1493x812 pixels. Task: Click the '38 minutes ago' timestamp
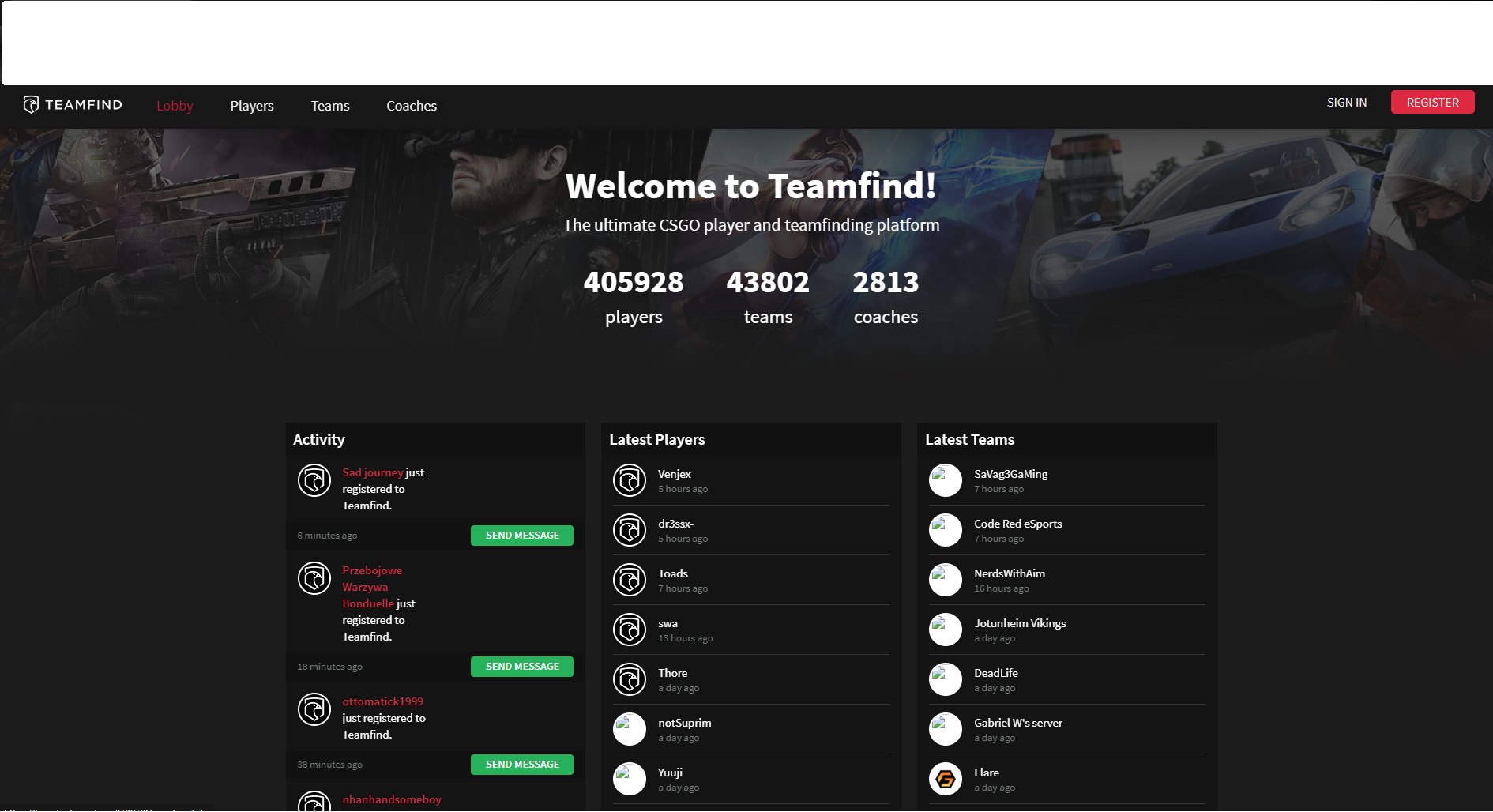point(329,765)
